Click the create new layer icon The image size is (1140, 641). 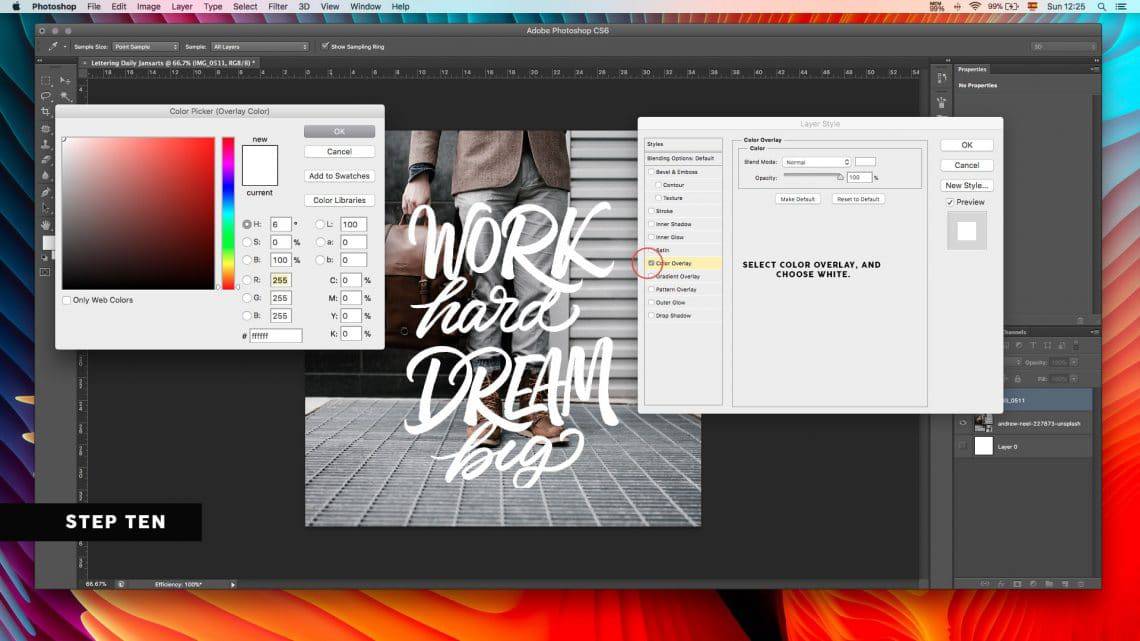pos(1065,584)
